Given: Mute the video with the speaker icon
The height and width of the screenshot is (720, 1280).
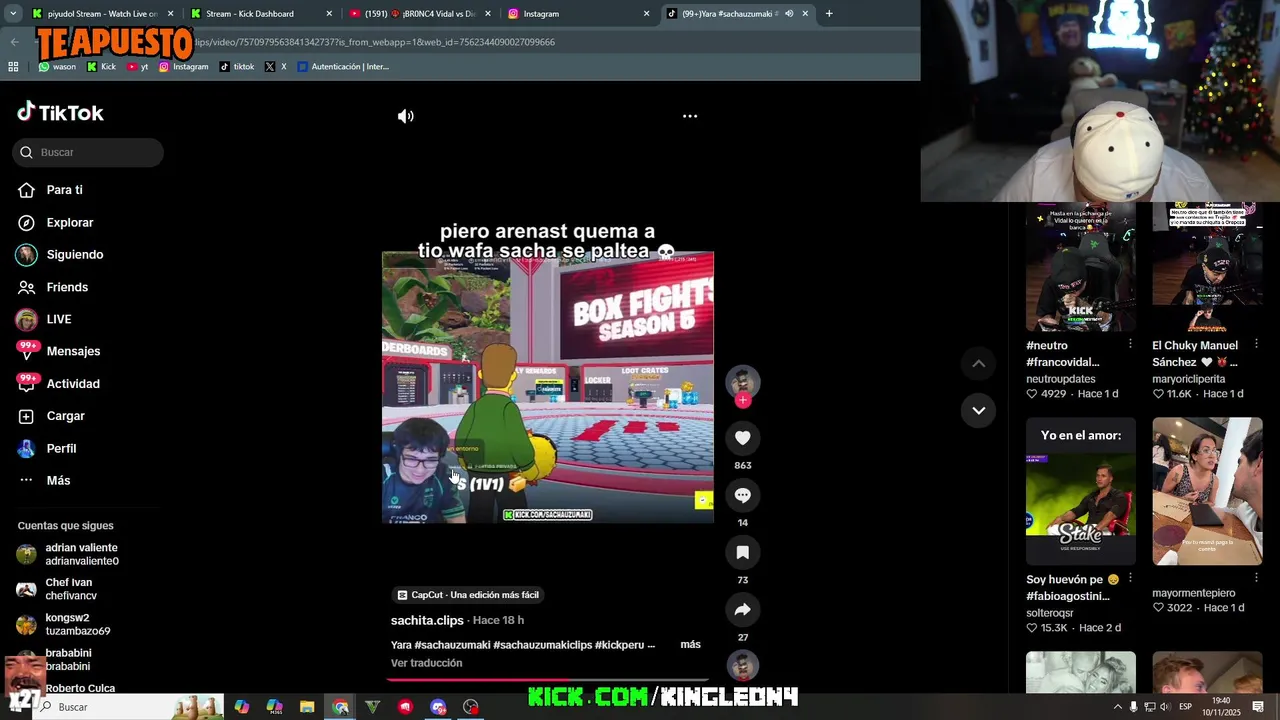Looking at the screenshot, I should click(405, 116).
